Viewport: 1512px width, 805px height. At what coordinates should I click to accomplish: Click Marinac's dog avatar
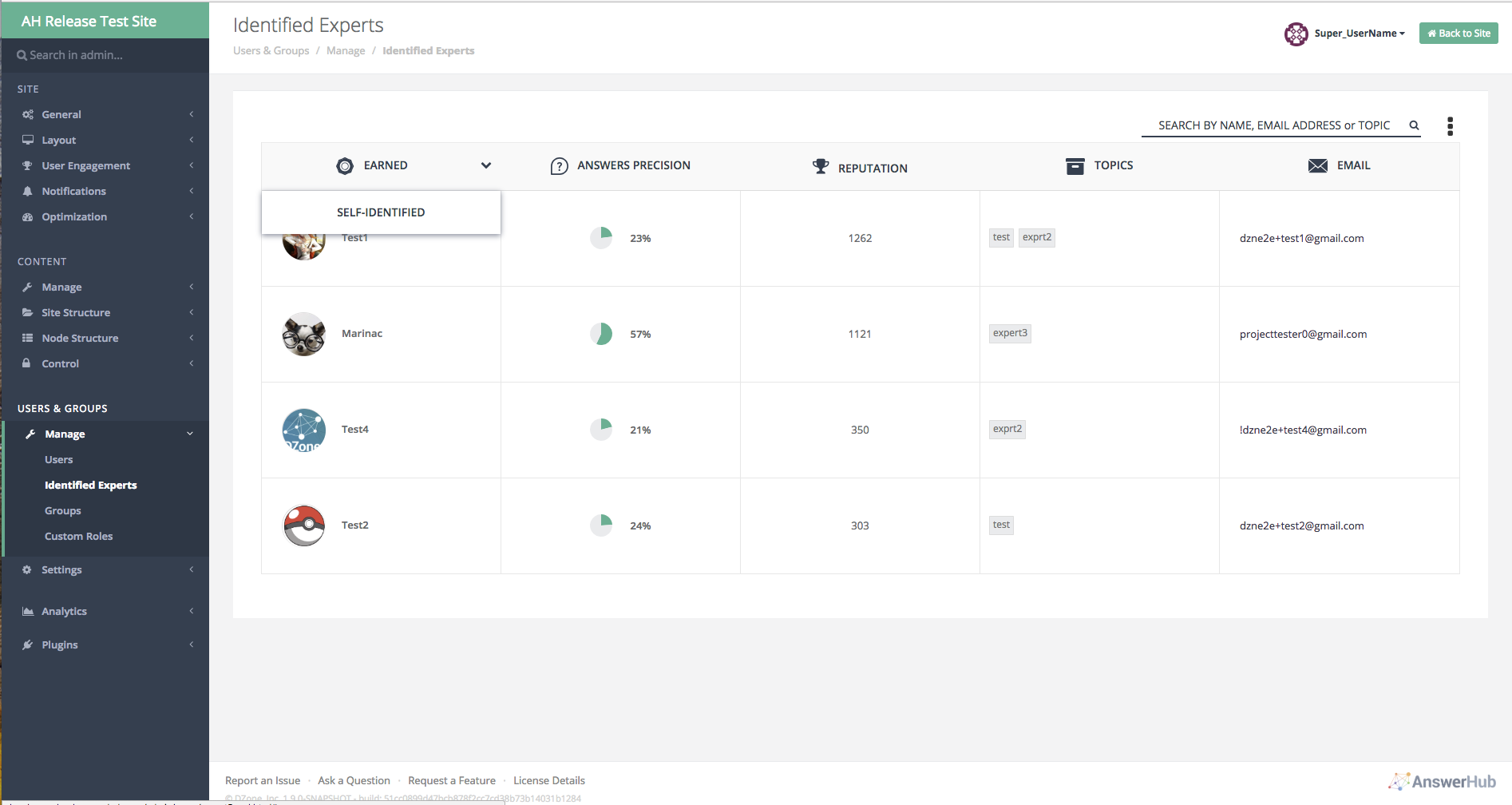(x=304, y=334)
